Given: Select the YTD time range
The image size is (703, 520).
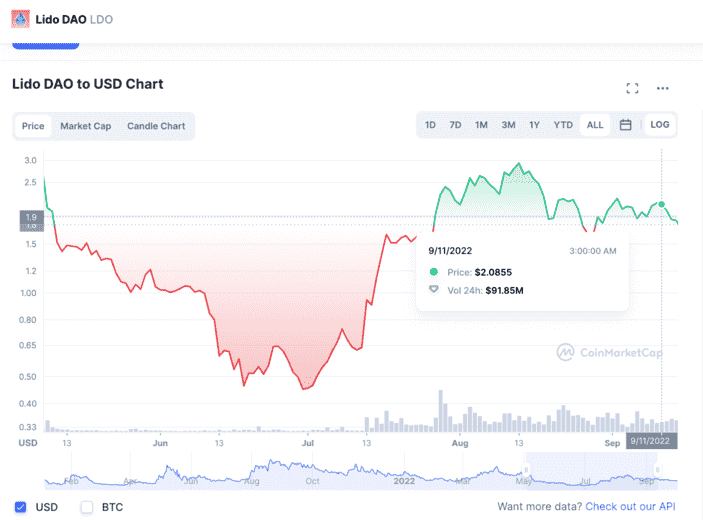Looking at the screenshot, I should point(563,125).
